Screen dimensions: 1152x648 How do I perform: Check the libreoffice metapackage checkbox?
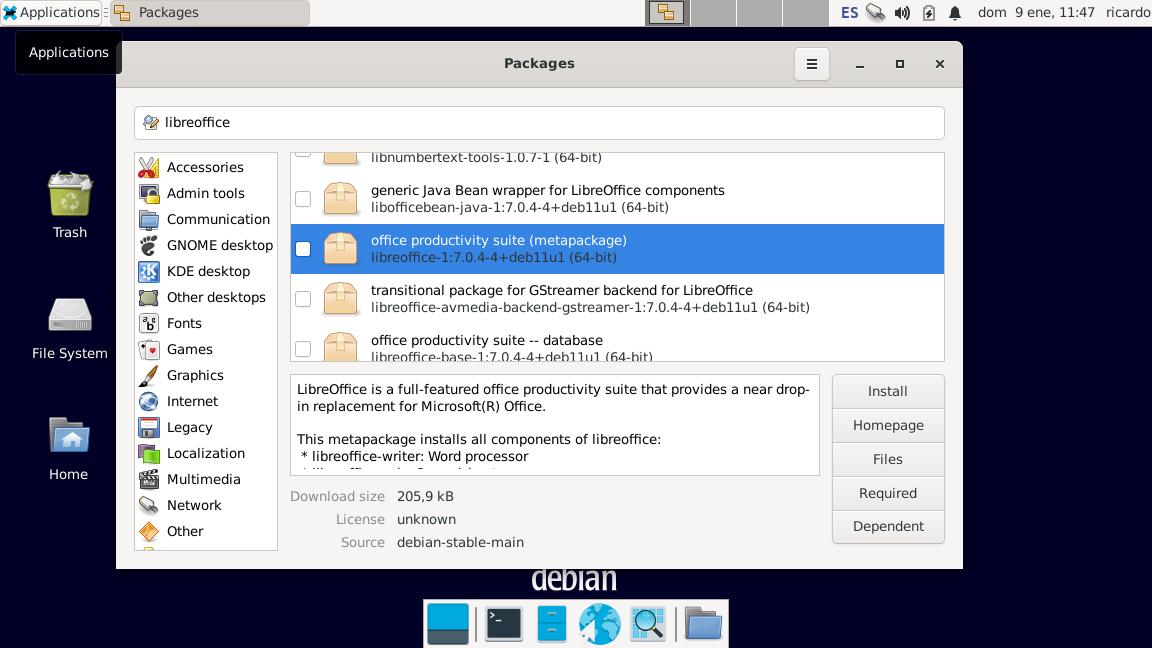(x=303, y=249)
